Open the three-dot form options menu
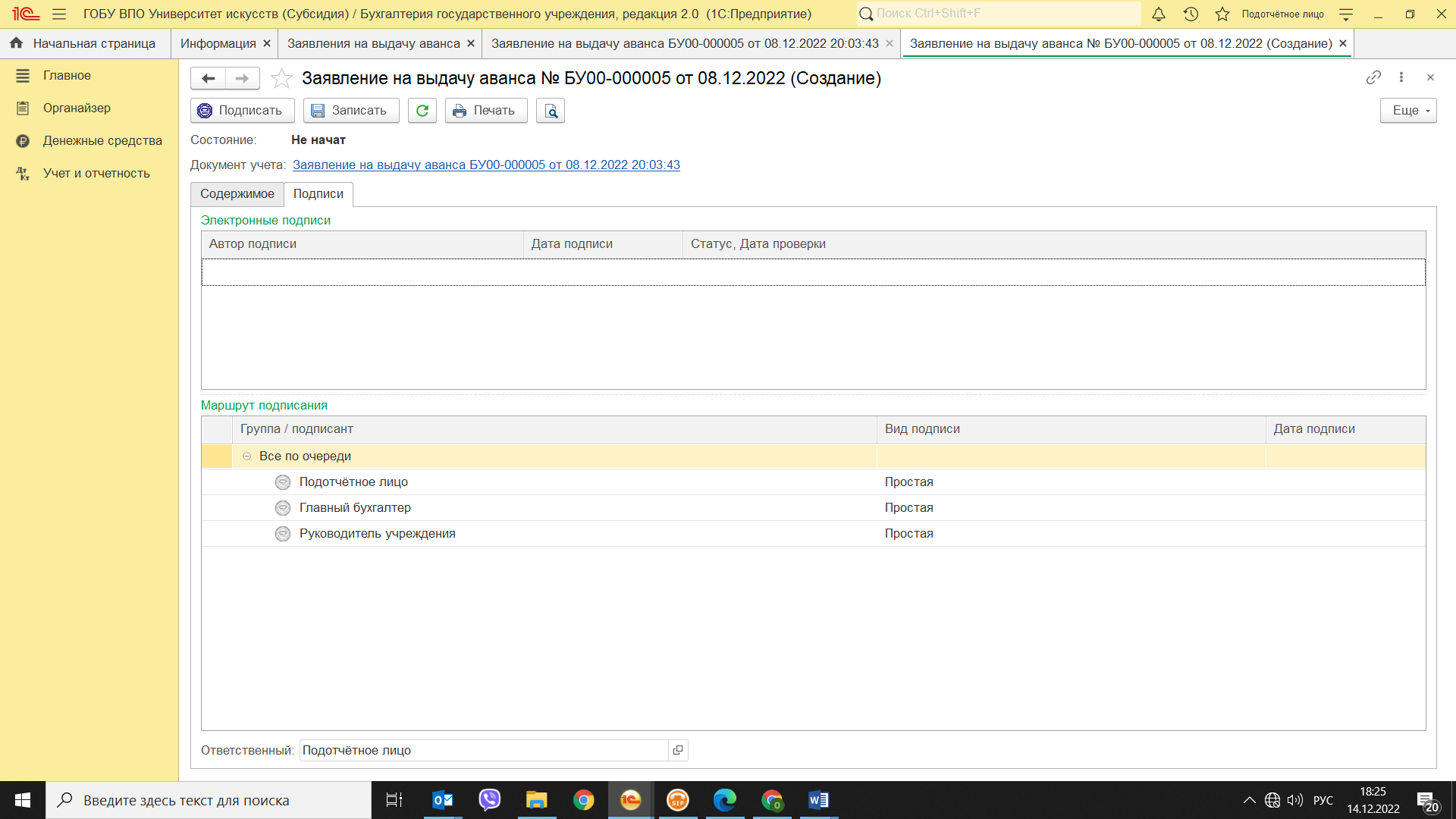Viewport: 1456px width, 819px height. tap(1401, 77)
